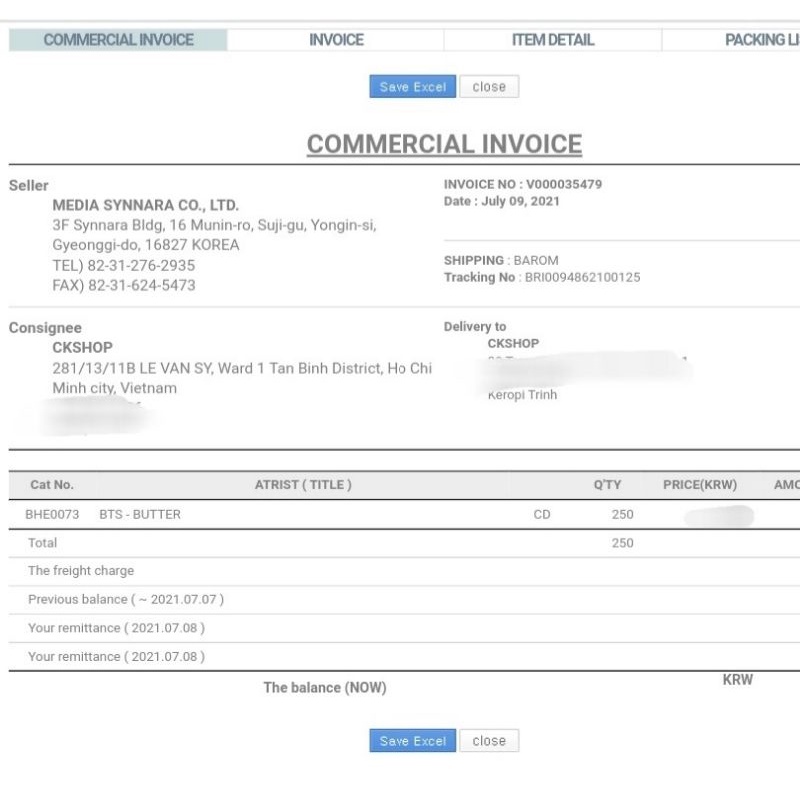Click the KRW currency label
The width and height of the screenshot is (800, 800).
pyautogui.click(x=737, y=680)
